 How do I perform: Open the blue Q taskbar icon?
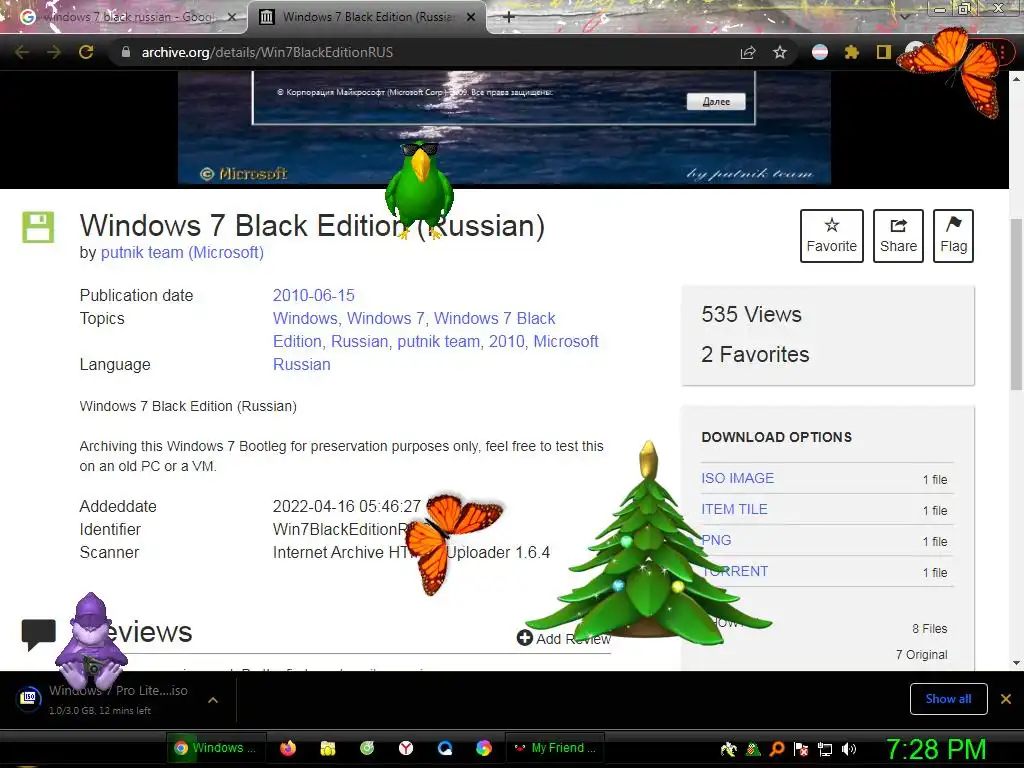click(445, 748)
